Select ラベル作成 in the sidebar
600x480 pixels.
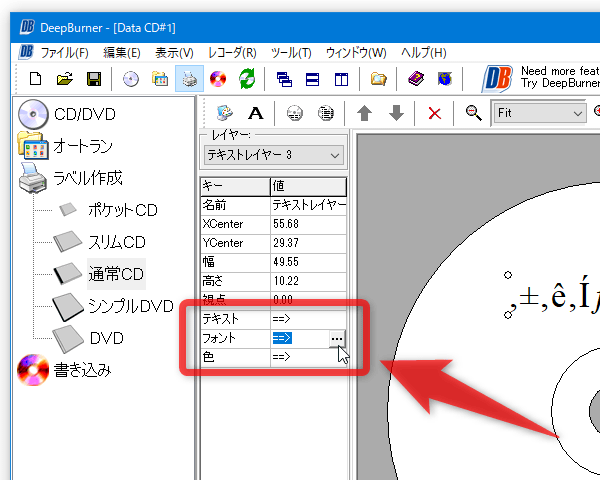(87, 178)
